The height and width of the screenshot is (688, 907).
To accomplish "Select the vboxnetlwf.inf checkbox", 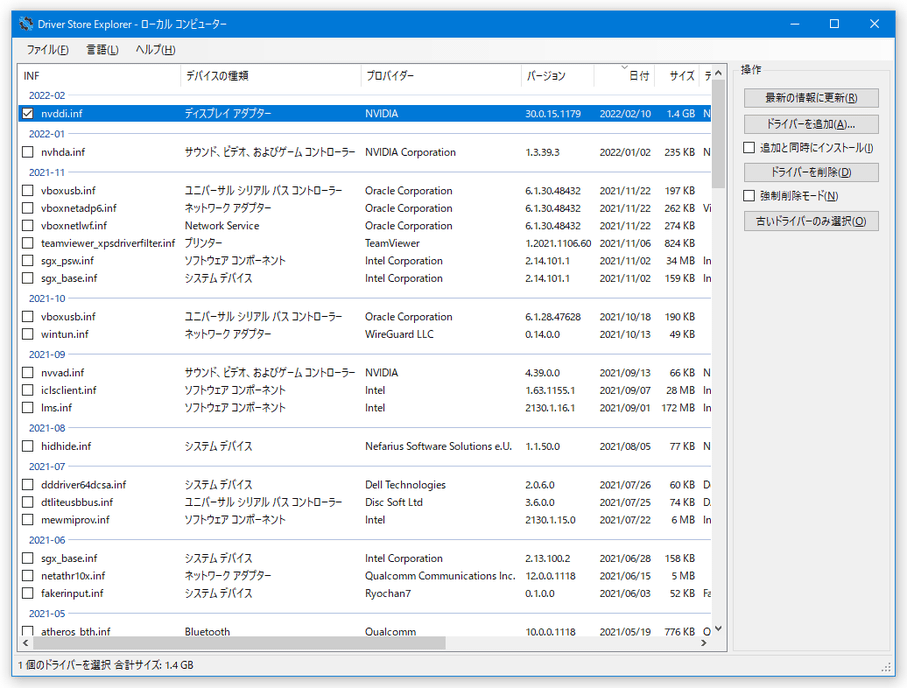I will 28,226.
